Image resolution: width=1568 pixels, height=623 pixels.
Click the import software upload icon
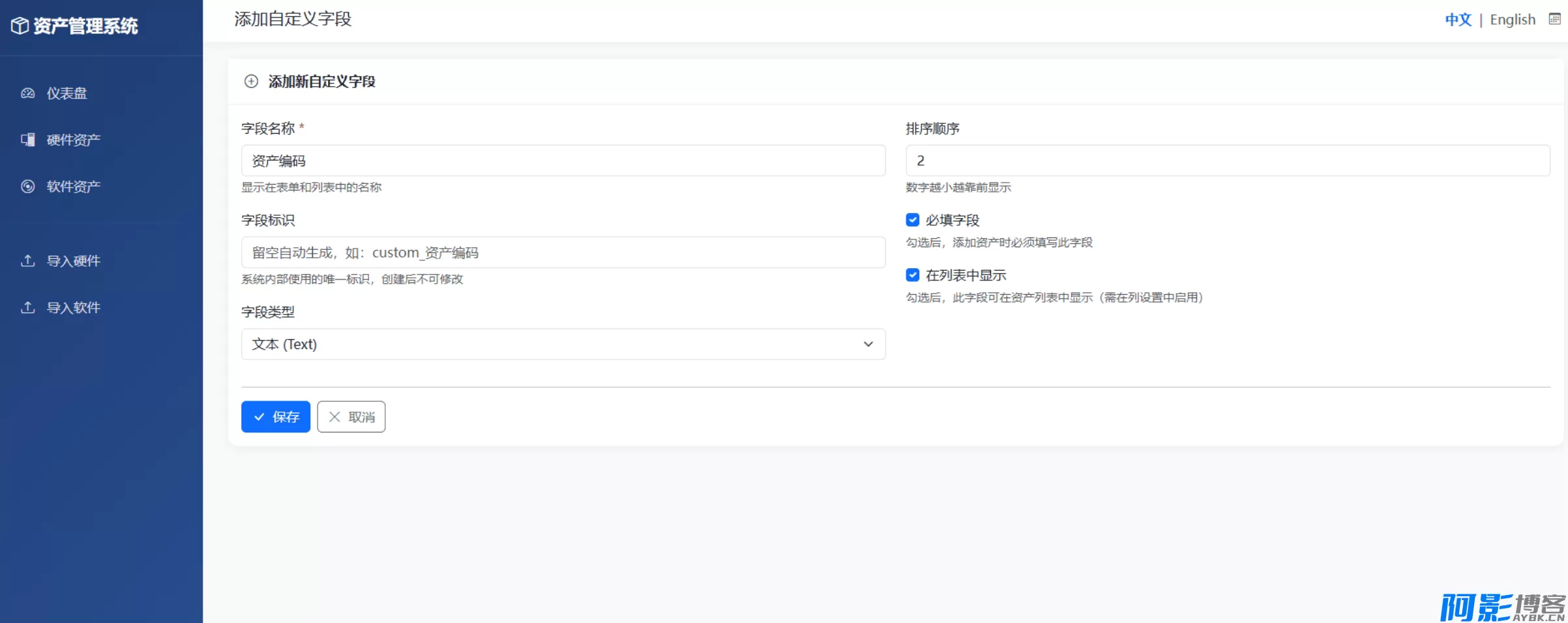point(27,307)
